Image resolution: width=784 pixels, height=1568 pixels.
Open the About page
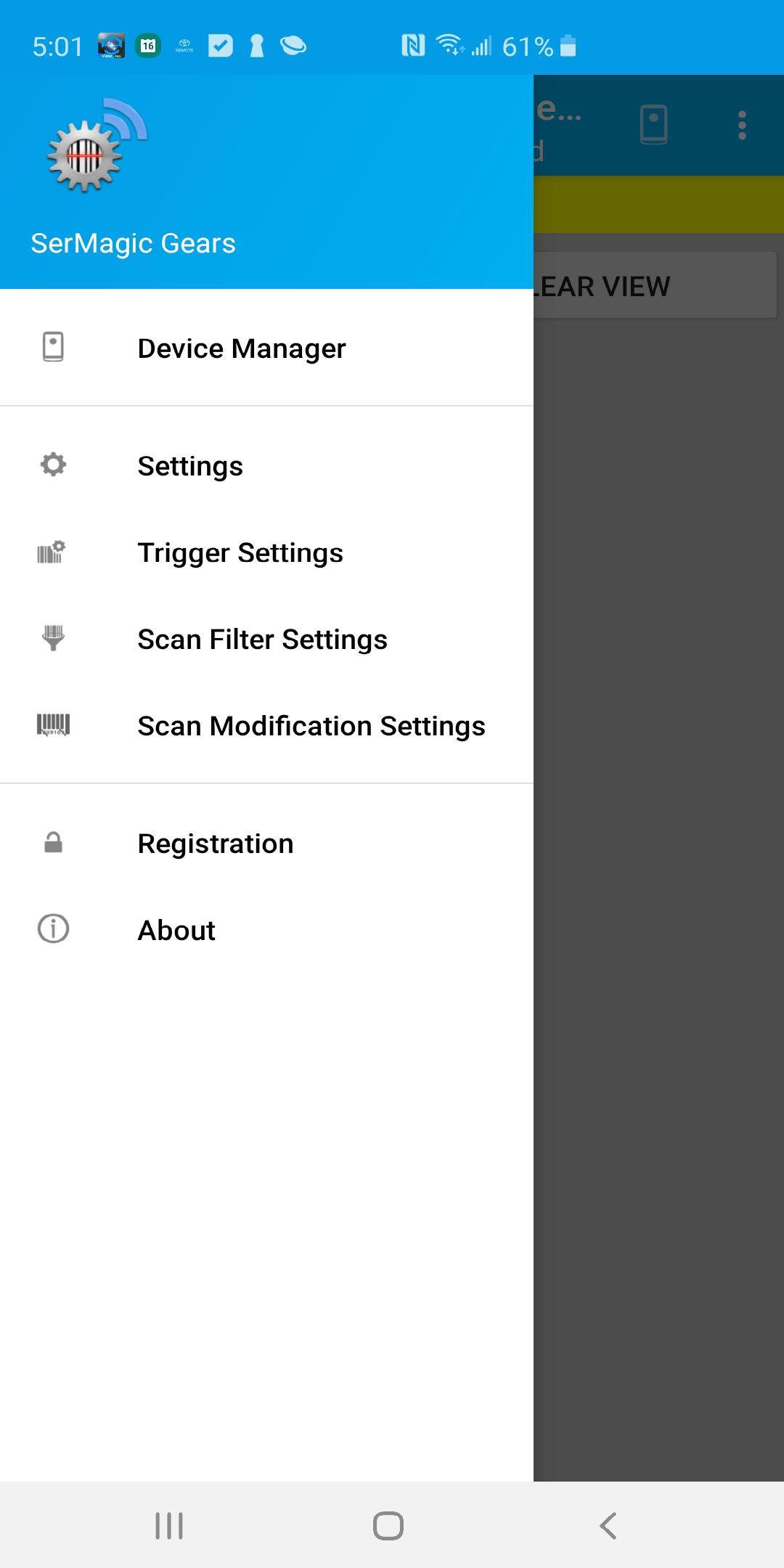(x=176, y=931)
